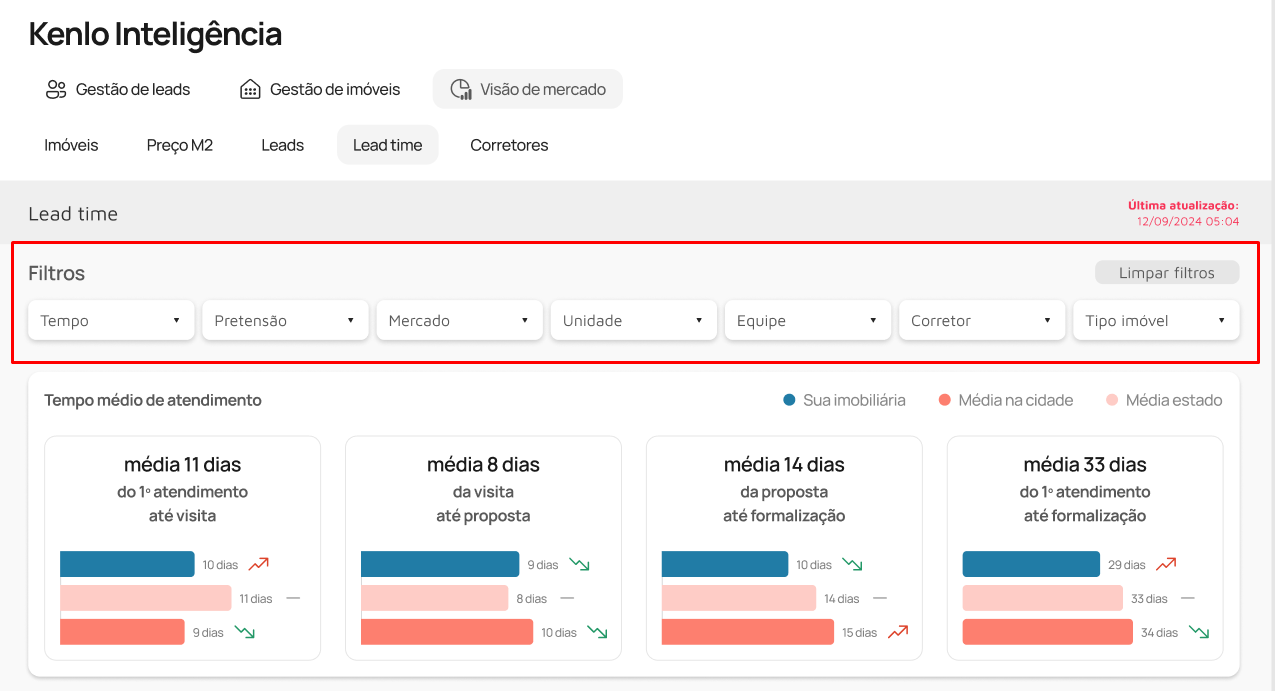The image size is (1275, 691).
Task: Click the coral 15 dias bar
Action: point(747,632)
